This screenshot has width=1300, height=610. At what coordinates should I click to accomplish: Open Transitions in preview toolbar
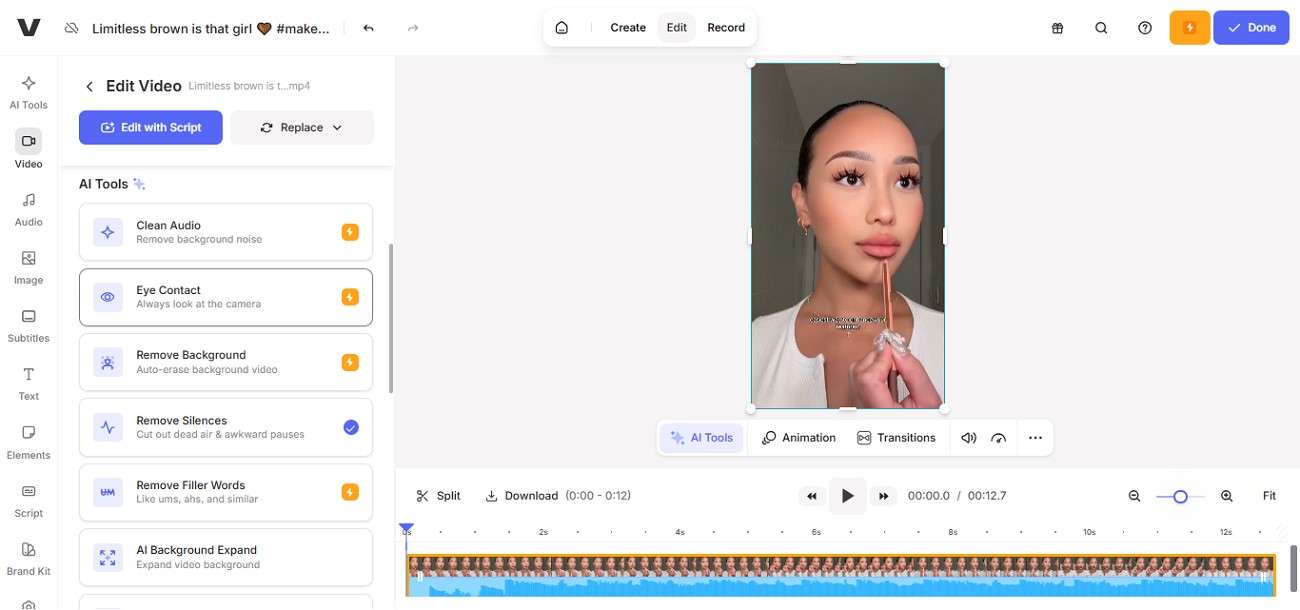[x=896, y=438]
